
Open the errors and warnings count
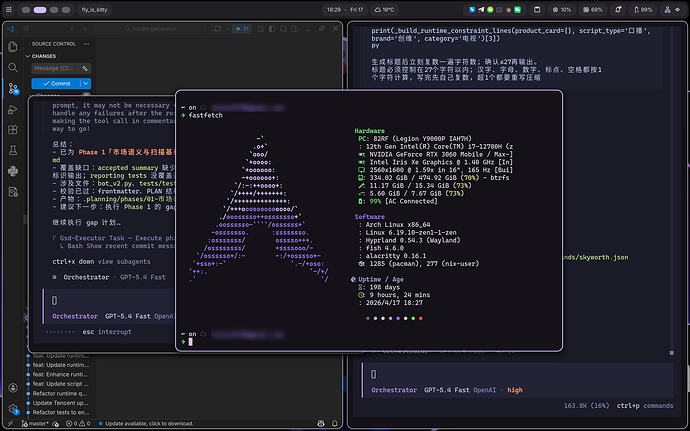(x=78, y=424)
